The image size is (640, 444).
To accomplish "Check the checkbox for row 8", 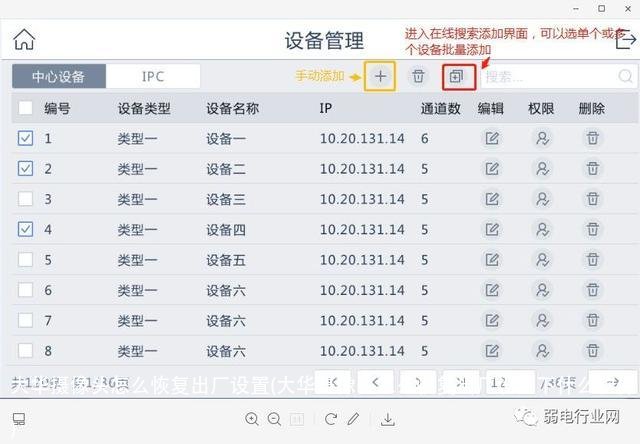I will [x=25, y=351].
